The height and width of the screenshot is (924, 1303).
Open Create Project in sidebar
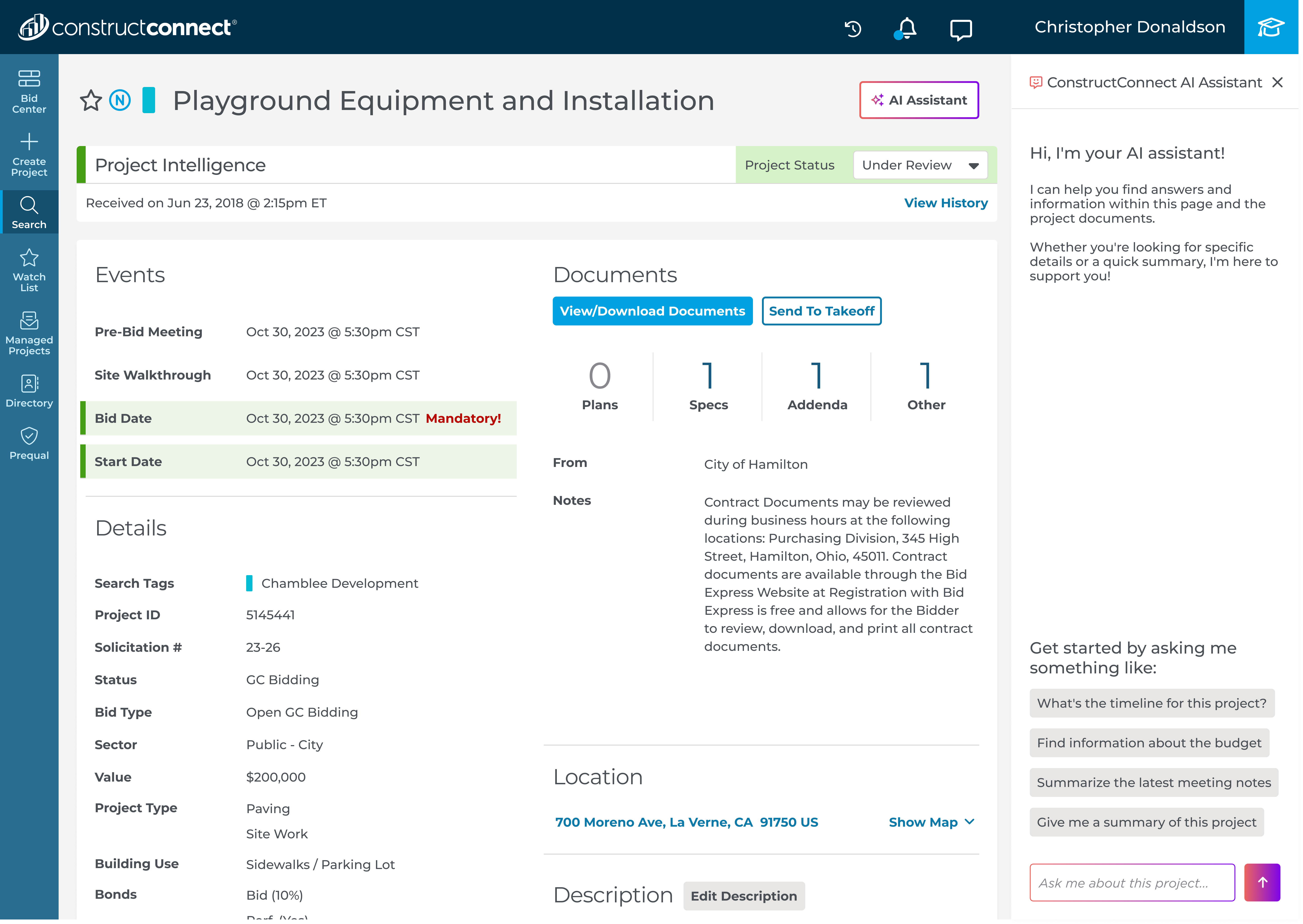[x=29, y=155]
